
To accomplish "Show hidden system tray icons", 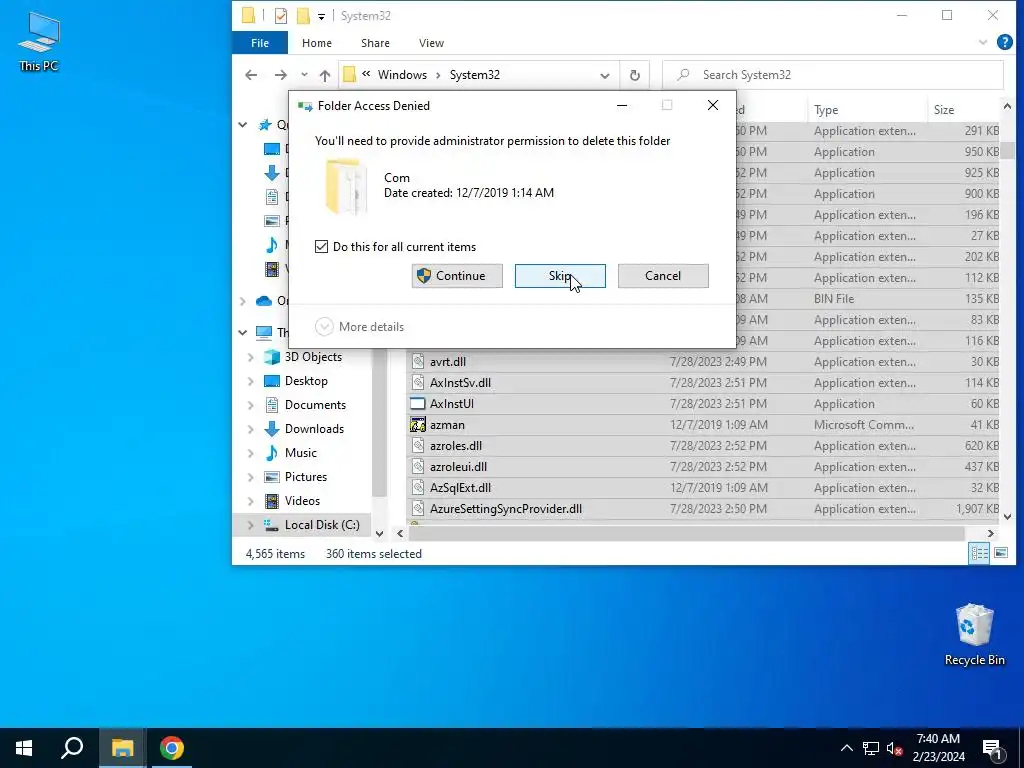I will [x=846, y=748].
